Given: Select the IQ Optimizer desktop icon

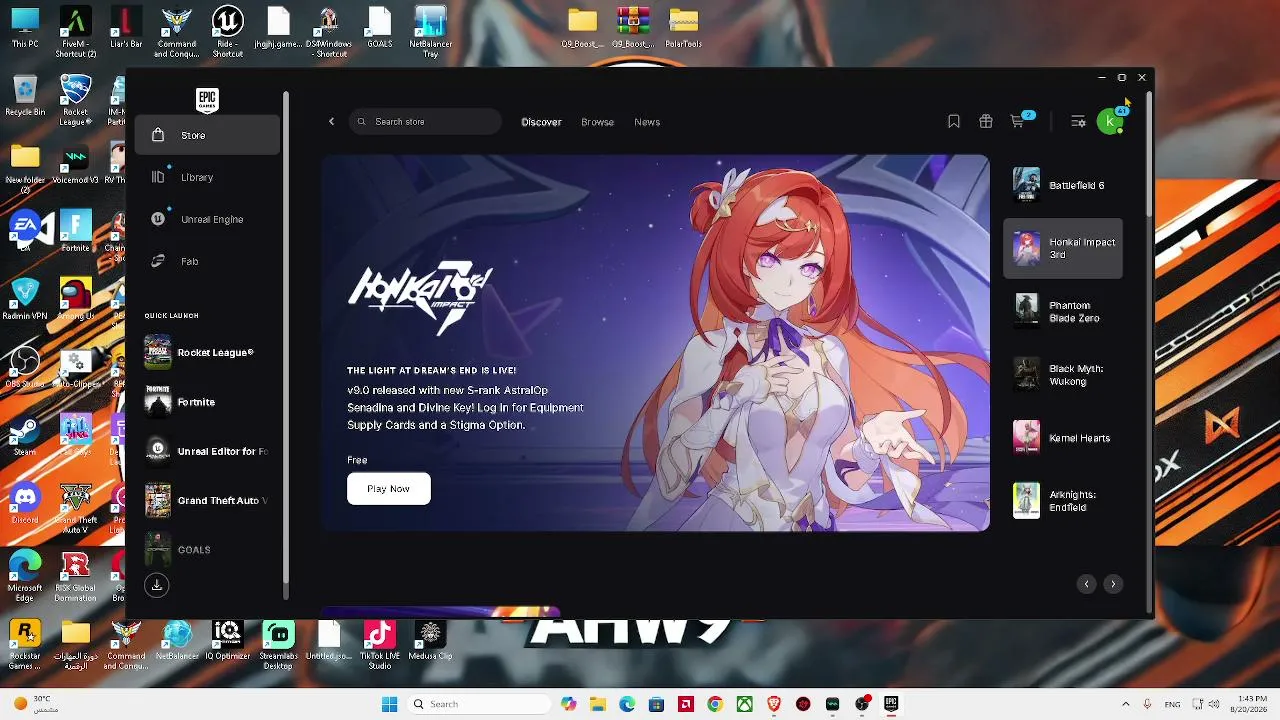Looking at the screenshot, I should point(228,641).
